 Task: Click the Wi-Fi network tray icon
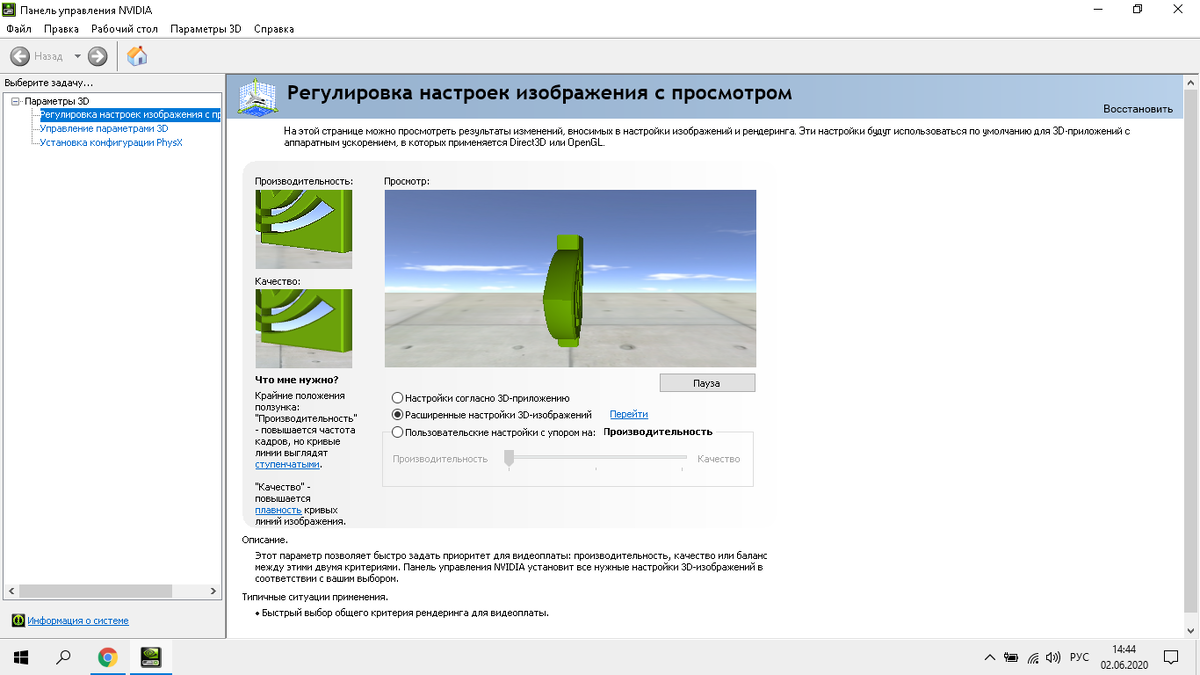[1033, 658]
